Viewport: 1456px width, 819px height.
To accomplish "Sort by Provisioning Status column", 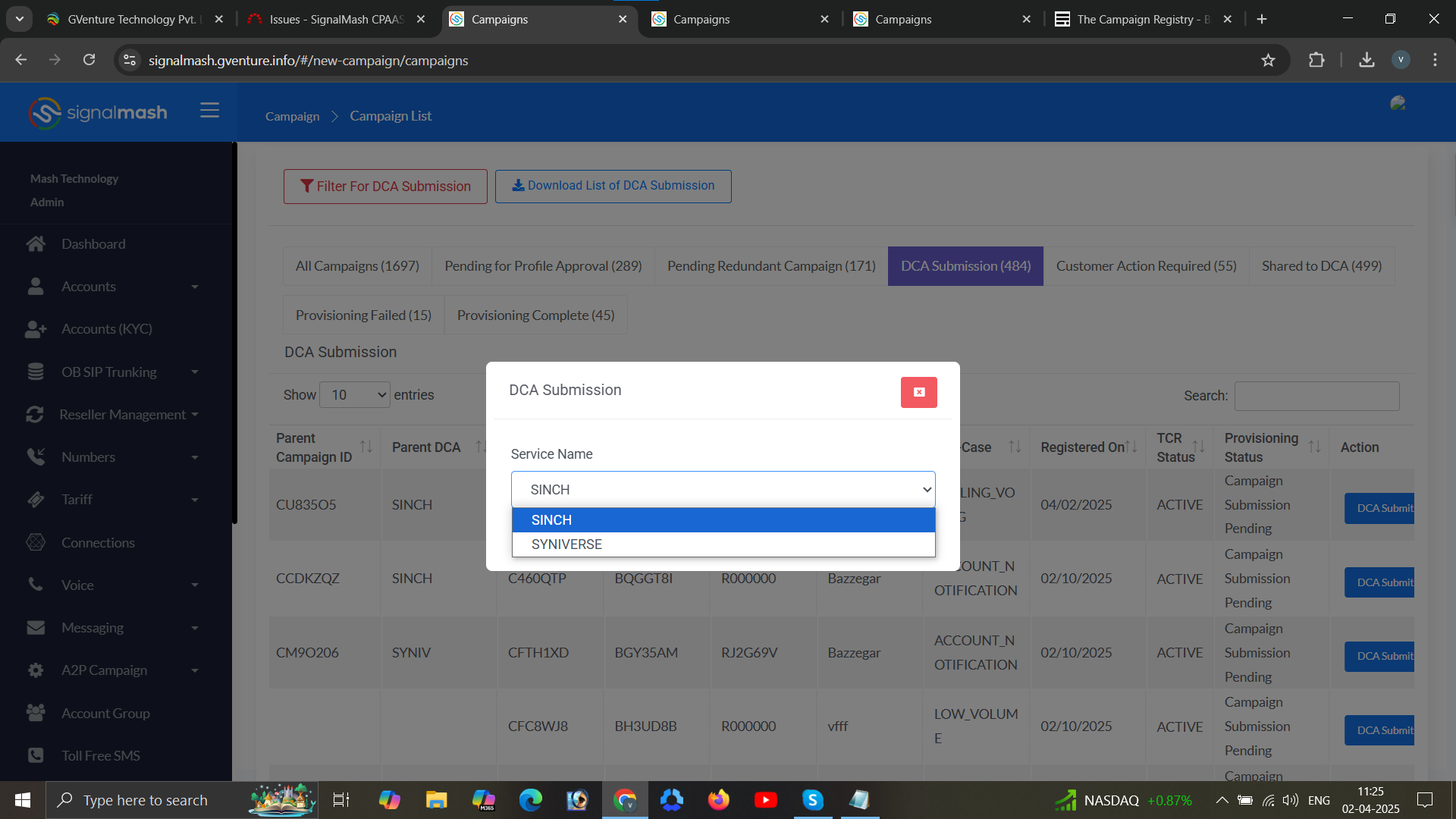I will [x=1314, y=447].
